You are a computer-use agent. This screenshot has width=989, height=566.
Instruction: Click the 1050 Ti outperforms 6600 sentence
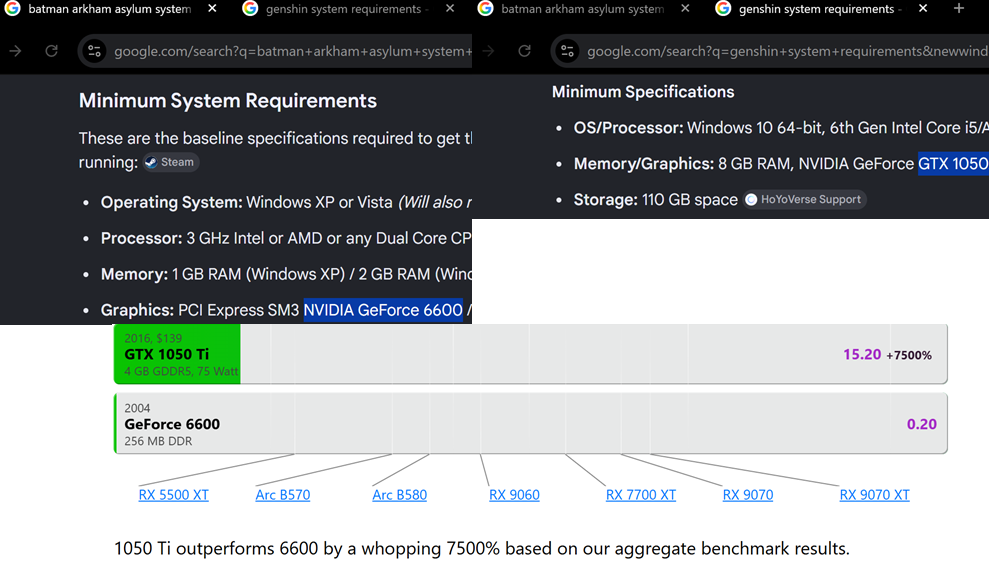coord(482,548)
